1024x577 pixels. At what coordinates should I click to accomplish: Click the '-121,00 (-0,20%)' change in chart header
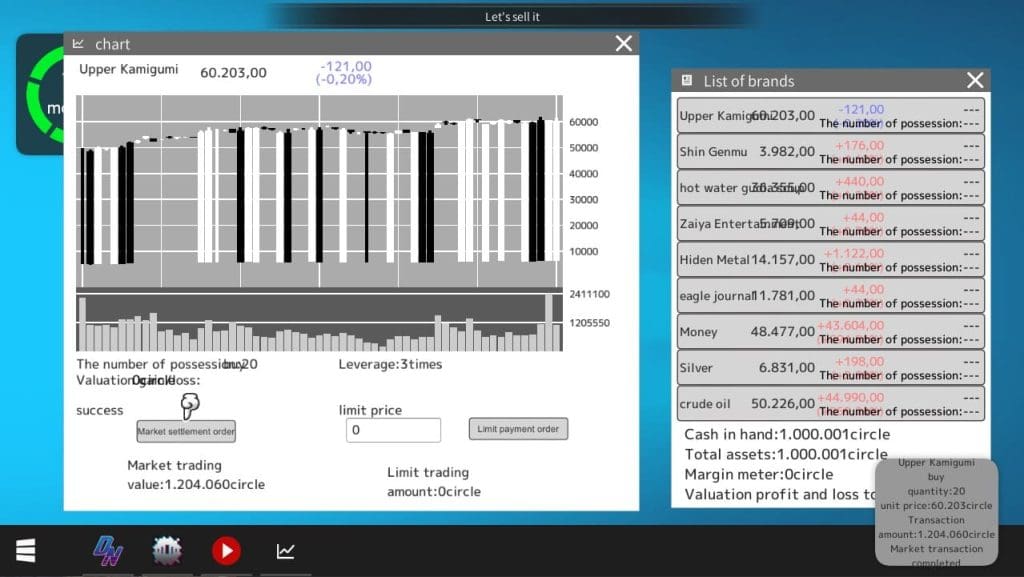[x=344, y=72]
